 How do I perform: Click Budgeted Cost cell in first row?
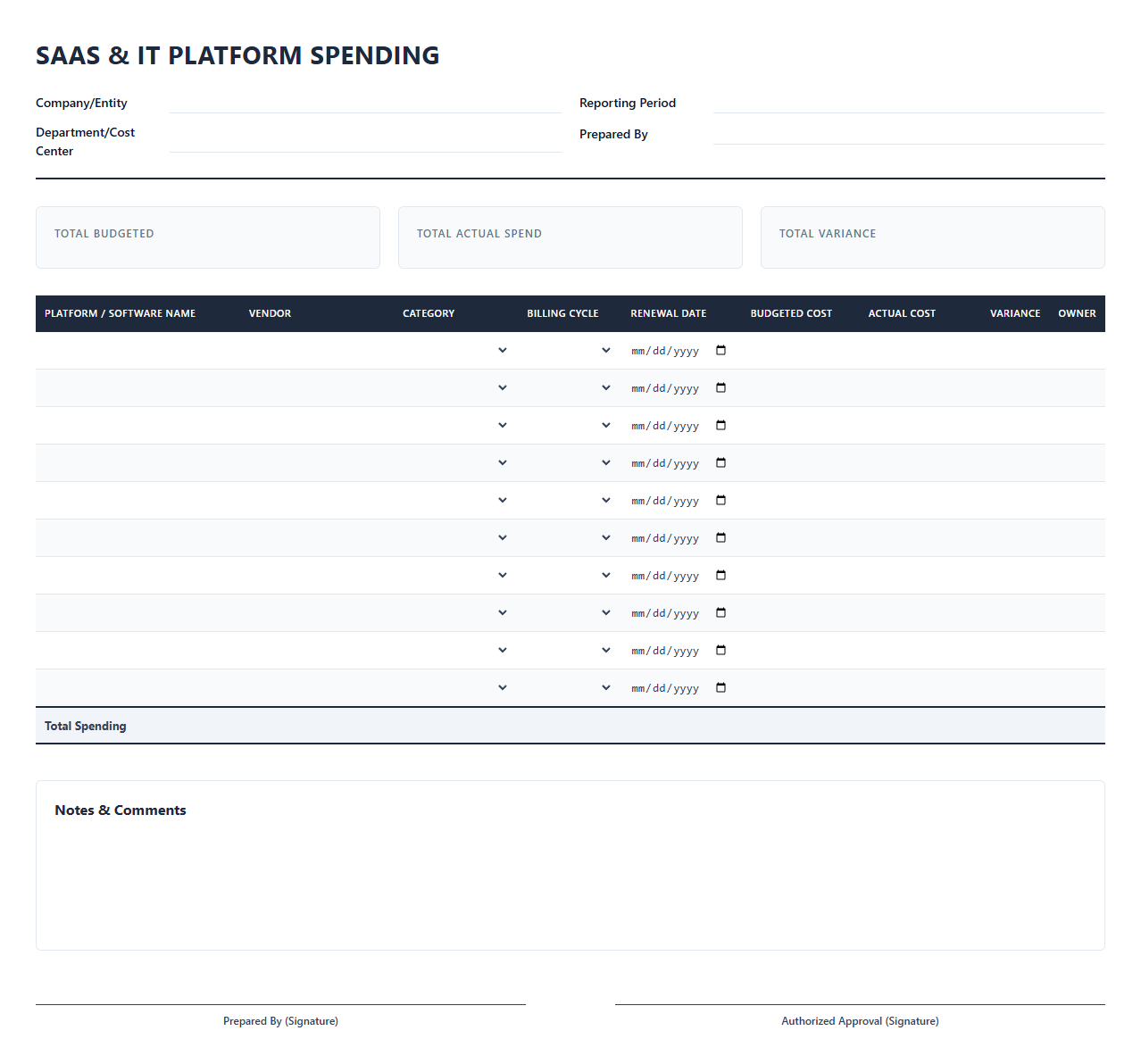point(800,351)
